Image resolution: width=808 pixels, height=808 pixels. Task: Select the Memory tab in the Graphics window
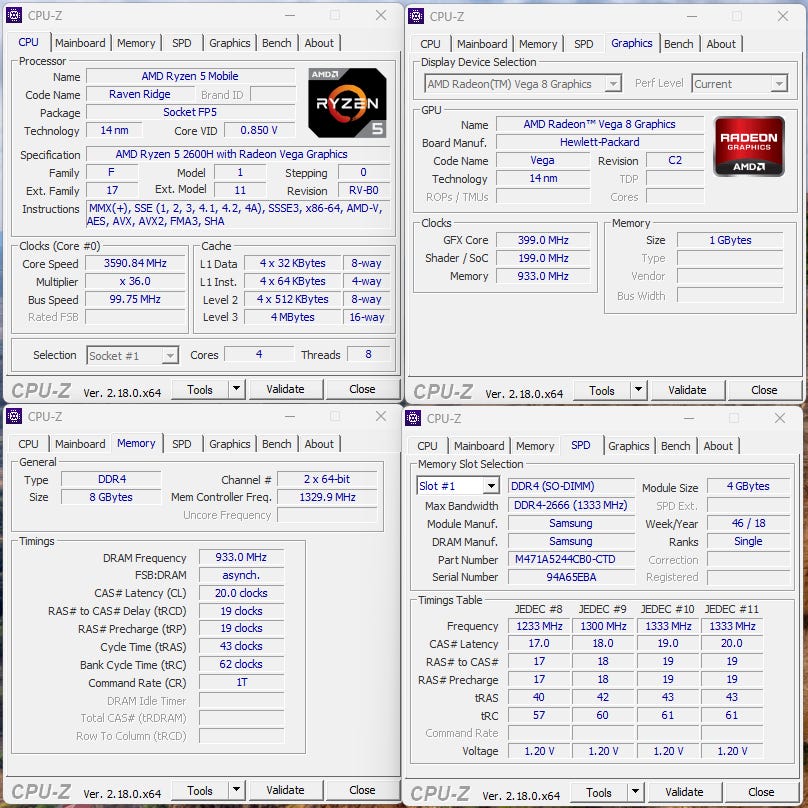click(x=537, y=44)
